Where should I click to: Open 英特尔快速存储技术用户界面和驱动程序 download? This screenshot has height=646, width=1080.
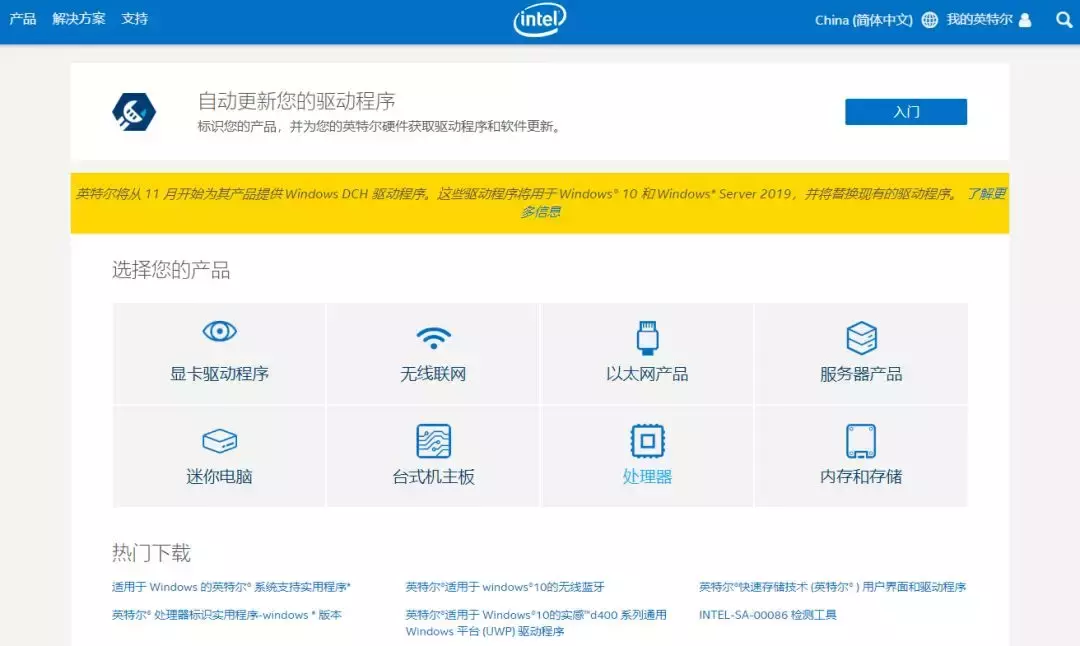tap(833, 587)
